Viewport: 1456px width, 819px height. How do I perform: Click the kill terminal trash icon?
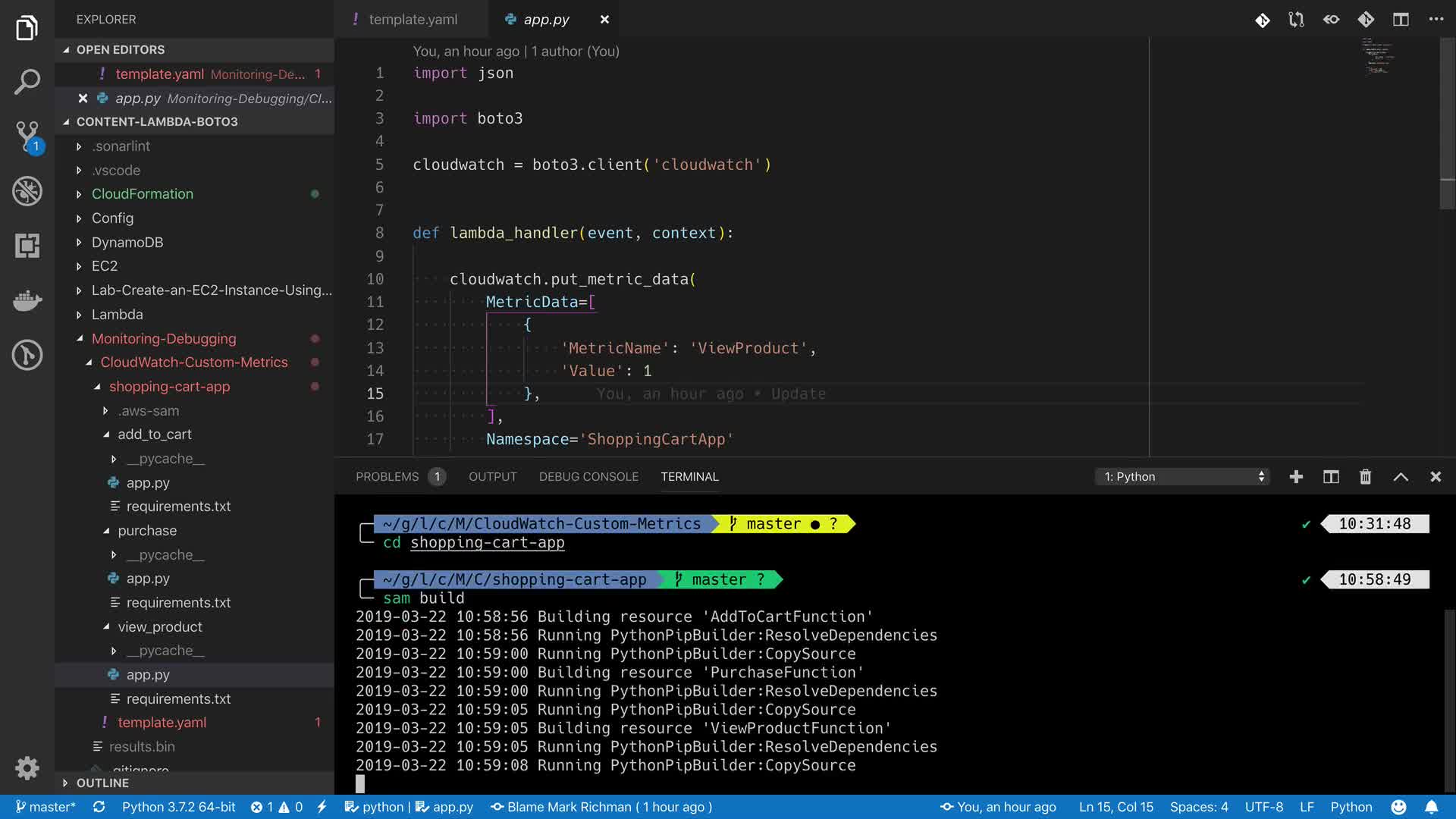pyautogui.click(x=1365, y=476)
